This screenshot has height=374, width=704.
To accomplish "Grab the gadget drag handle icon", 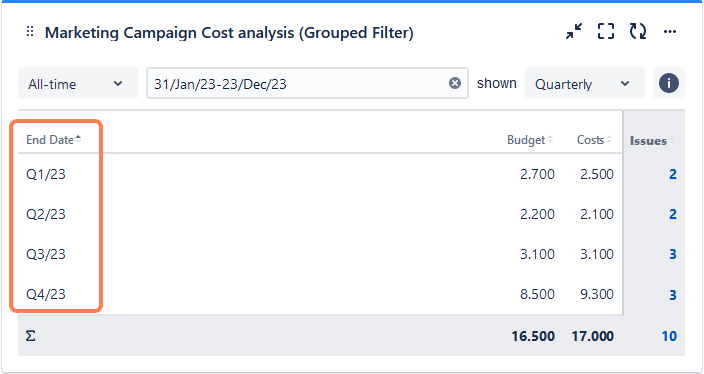I will coord(30,32).
